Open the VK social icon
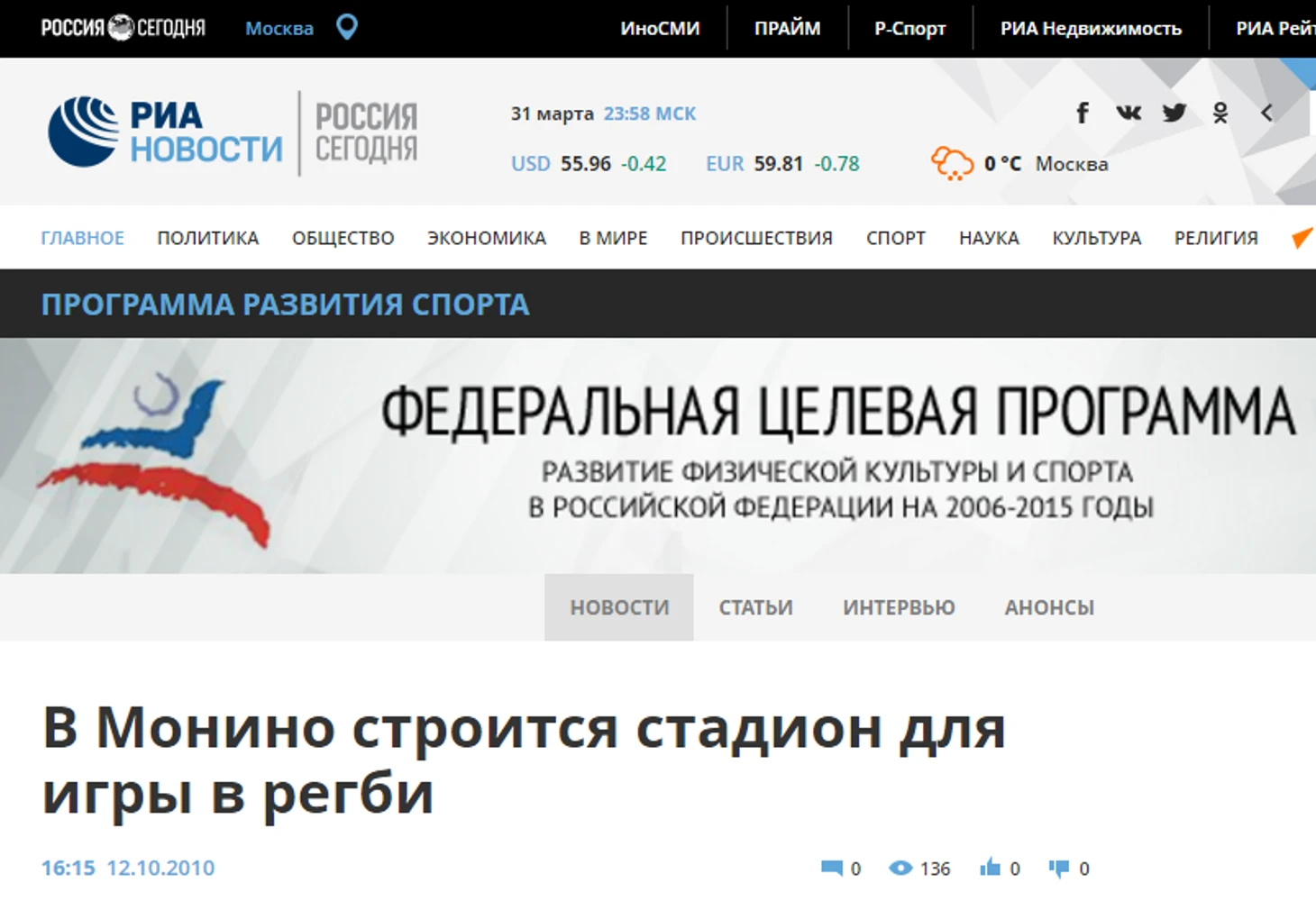 [x=1129, y=113]
